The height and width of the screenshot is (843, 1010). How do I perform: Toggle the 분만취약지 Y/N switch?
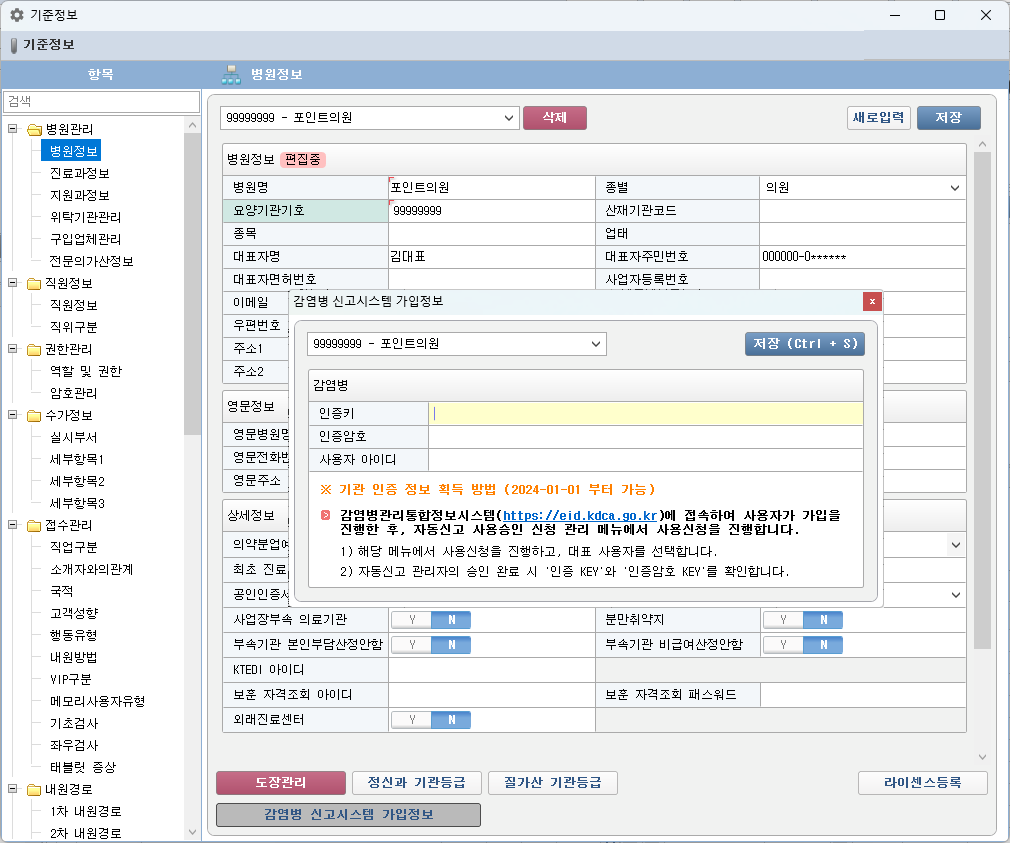(802, 620)
